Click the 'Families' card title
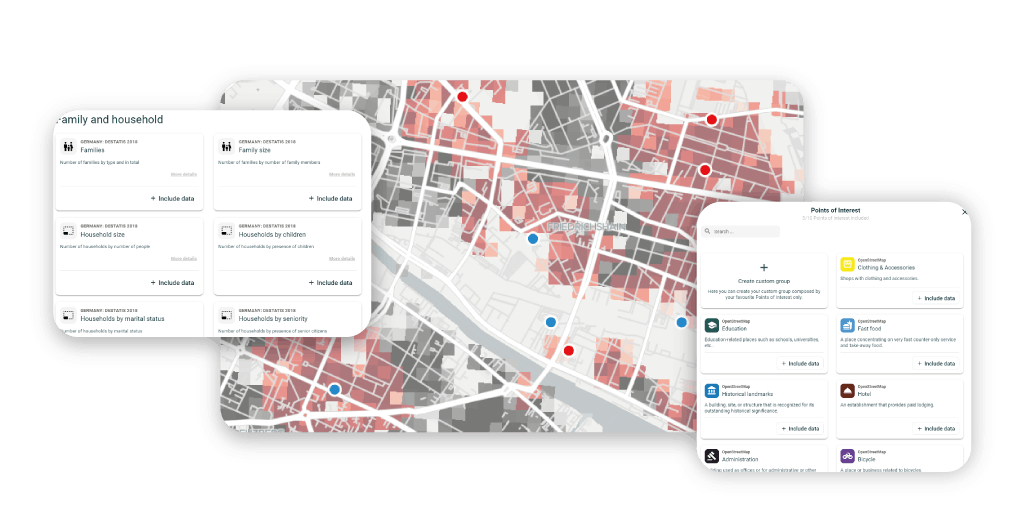The width and height of the screenshot is (1024, 512). (93, 150)
